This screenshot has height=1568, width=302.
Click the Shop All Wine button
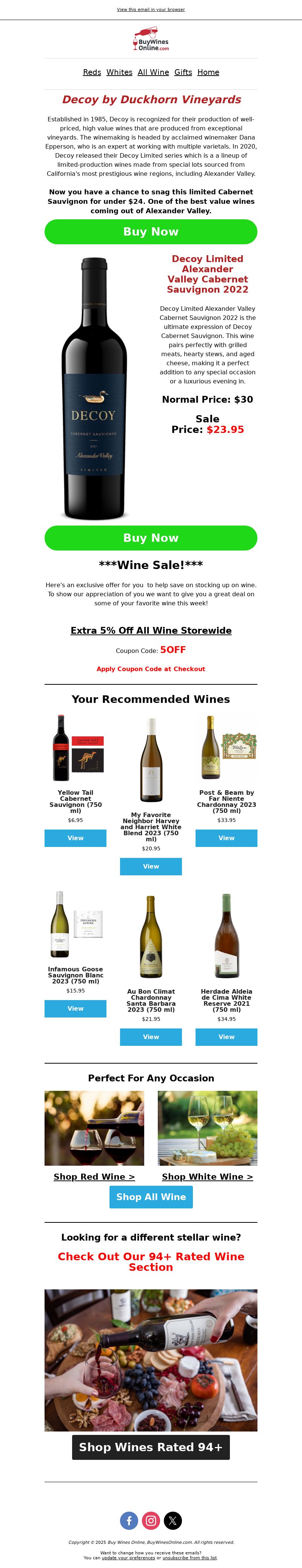151,1196
